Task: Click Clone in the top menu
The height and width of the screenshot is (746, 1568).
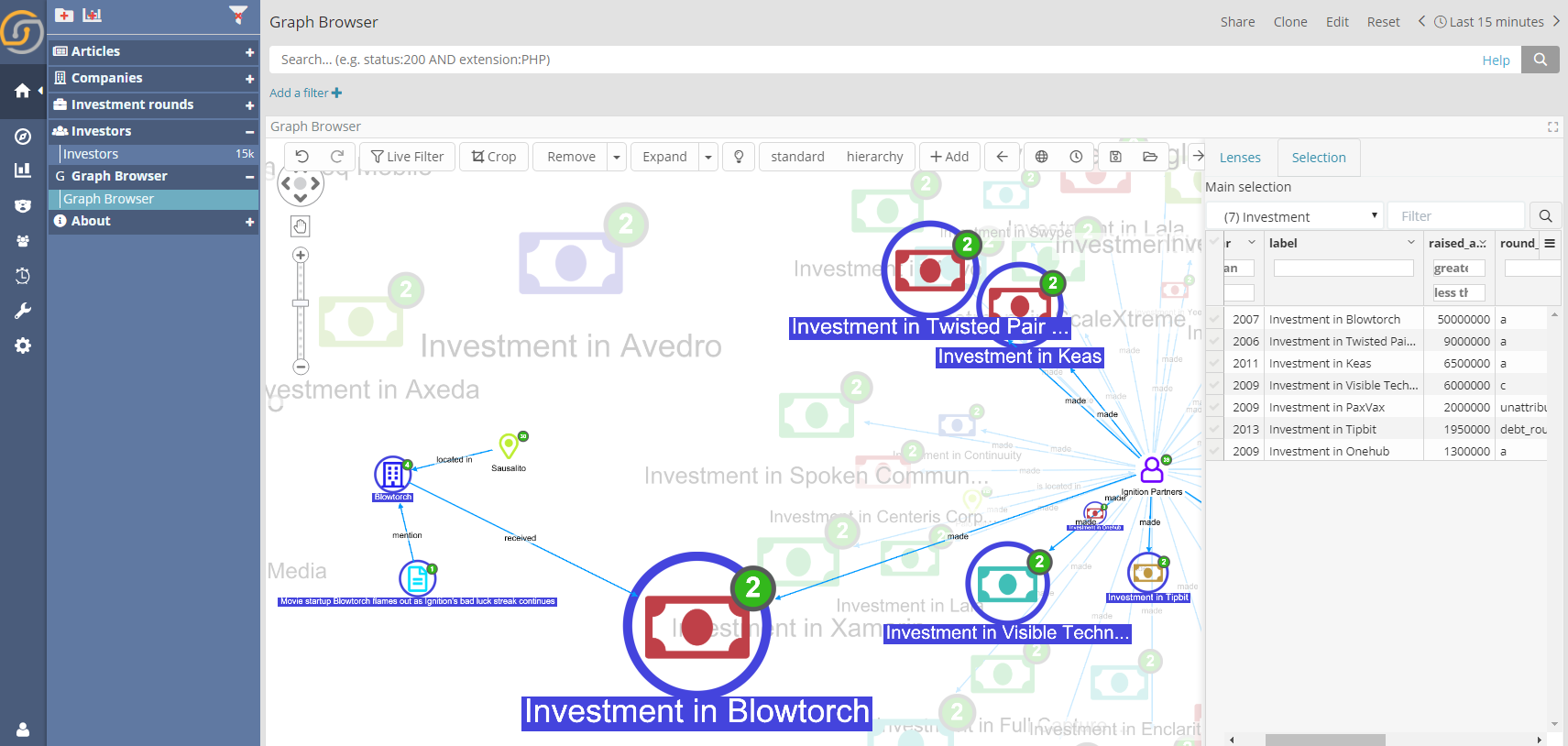Action: click(x=1290, y=22)
